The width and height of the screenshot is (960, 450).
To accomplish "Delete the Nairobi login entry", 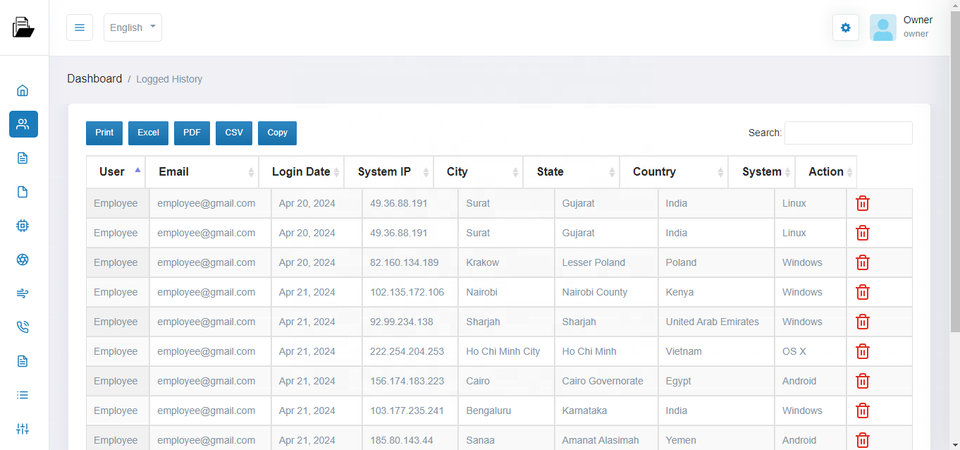I will [x=862, y=292].
